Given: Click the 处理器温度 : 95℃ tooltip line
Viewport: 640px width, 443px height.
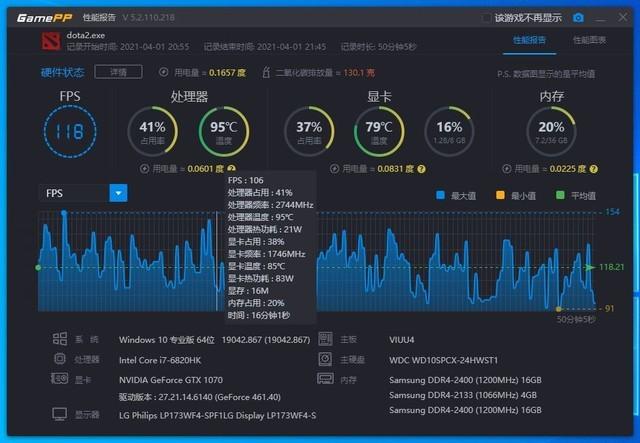Looking at the screenshot, I should pos(260,217).
